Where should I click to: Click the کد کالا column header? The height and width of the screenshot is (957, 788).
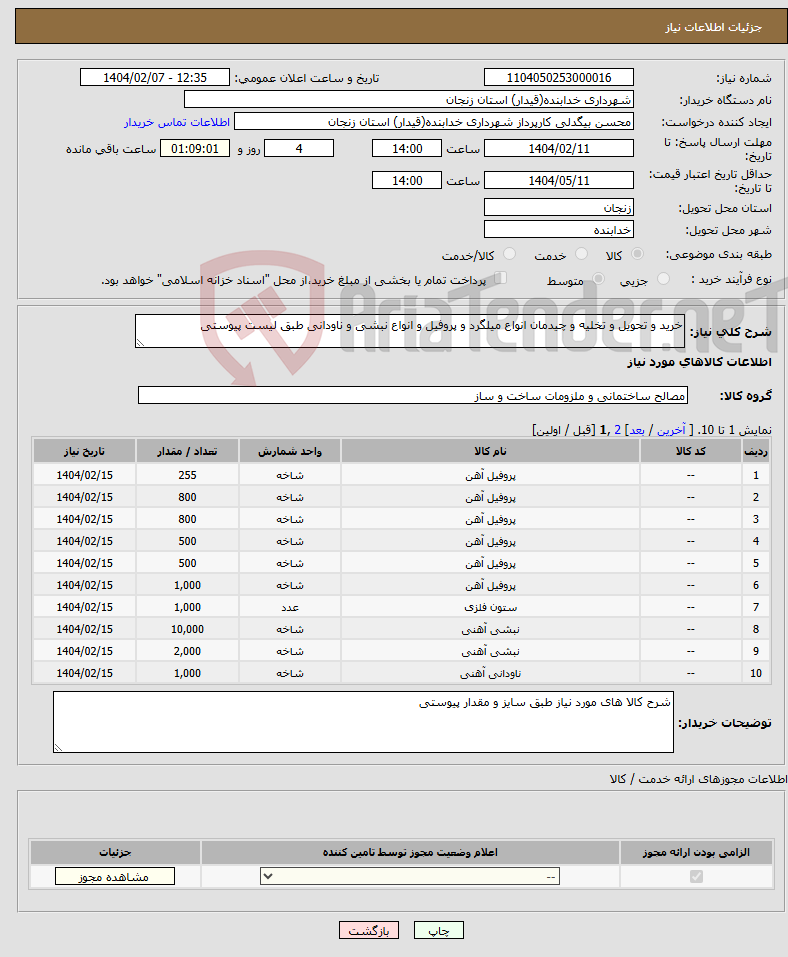coord(690,451)
